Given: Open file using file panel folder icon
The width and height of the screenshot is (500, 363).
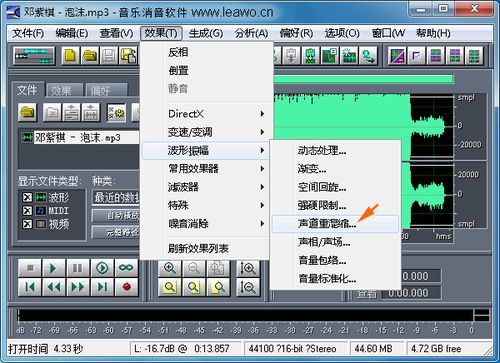Looking at the screenshot, I should [x=28, y=112].
